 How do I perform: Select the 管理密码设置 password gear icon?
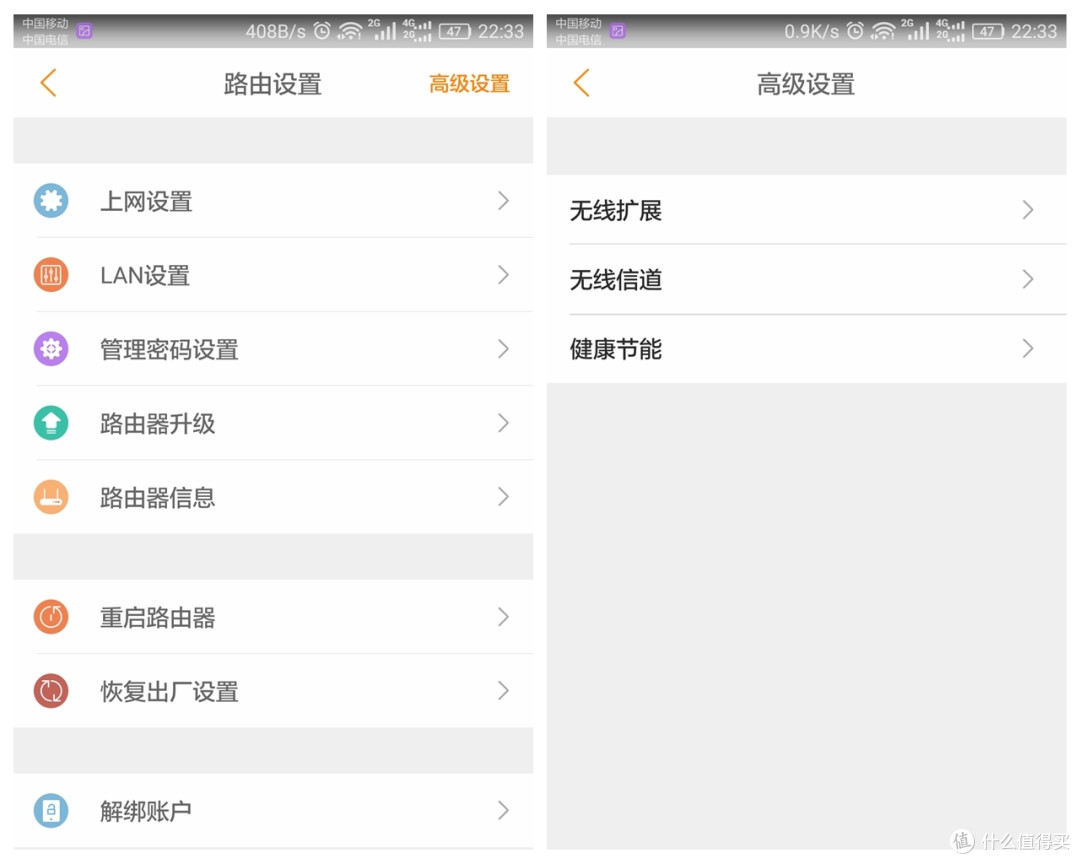point(51,349)
